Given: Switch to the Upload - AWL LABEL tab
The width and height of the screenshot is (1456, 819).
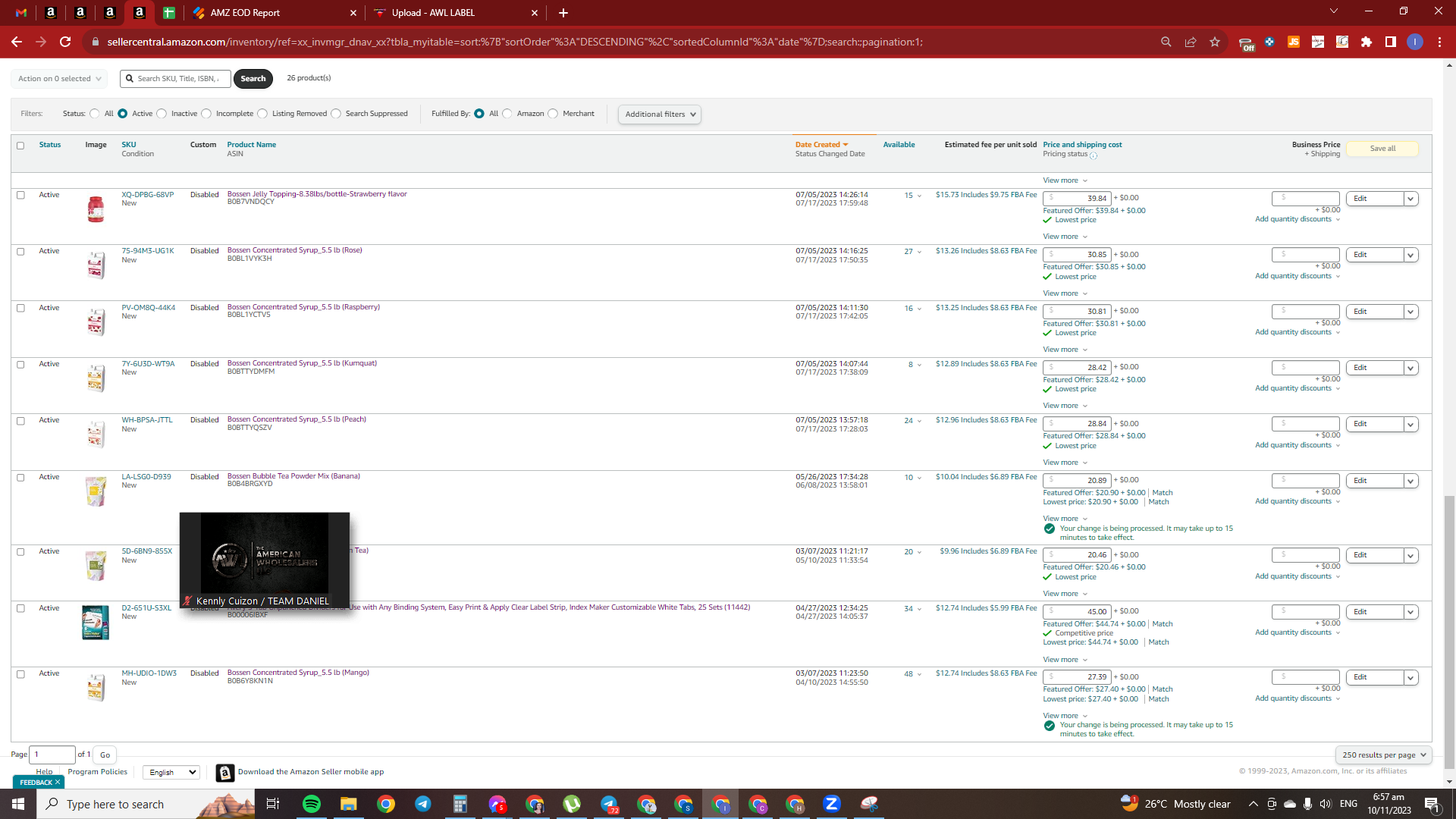Looking at the screenshot, I should pos(456,13).
